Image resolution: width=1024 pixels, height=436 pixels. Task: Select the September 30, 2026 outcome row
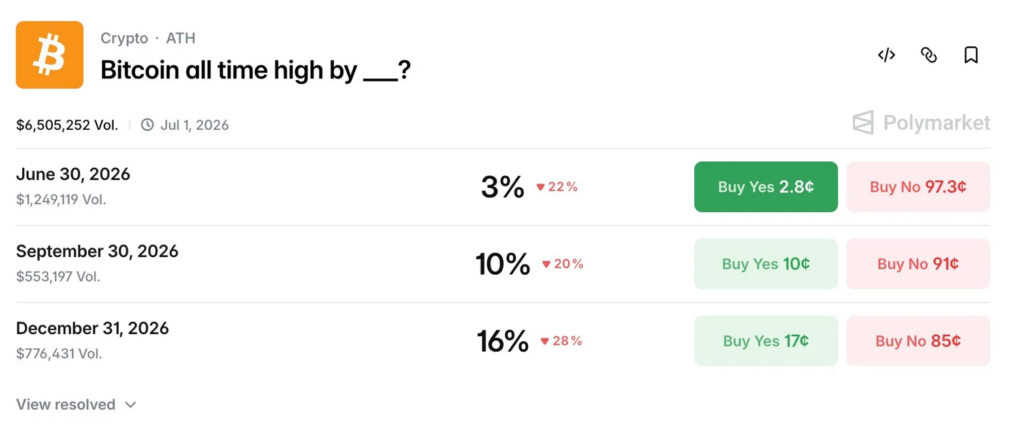coord(97,252)
